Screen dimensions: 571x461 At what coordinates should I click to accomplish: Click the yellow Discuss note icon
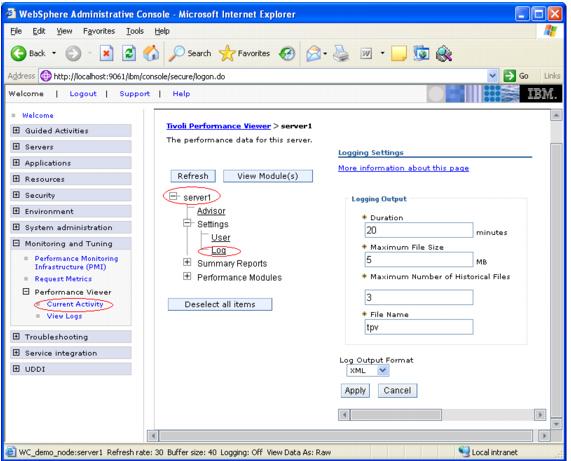(398, 54)
